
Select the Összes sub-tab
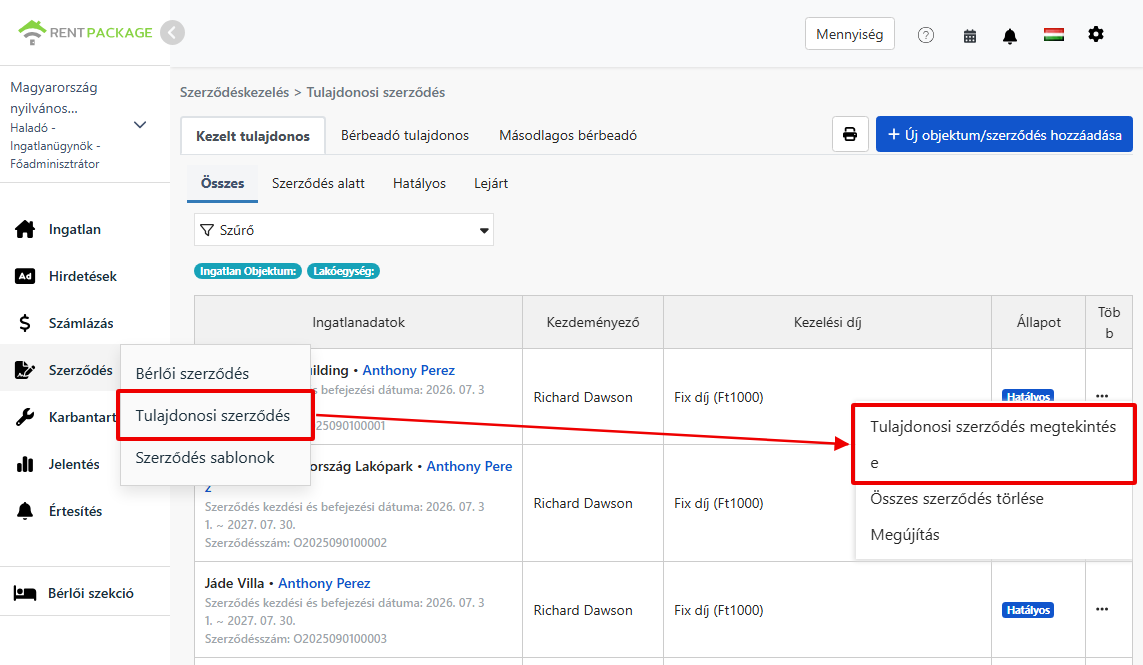click(222, 183)
